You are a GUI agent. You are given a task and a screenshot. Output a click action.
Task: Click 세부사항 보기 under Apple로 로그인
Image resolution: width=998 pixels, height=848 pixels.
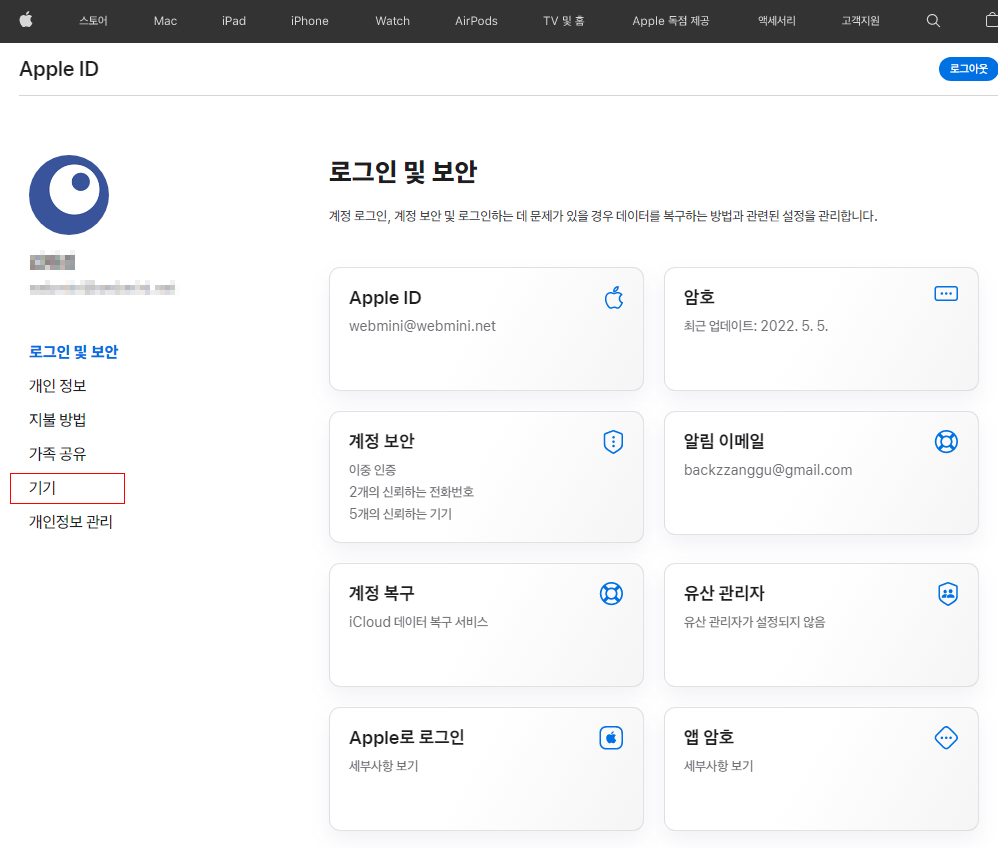(x=383, y=766)
